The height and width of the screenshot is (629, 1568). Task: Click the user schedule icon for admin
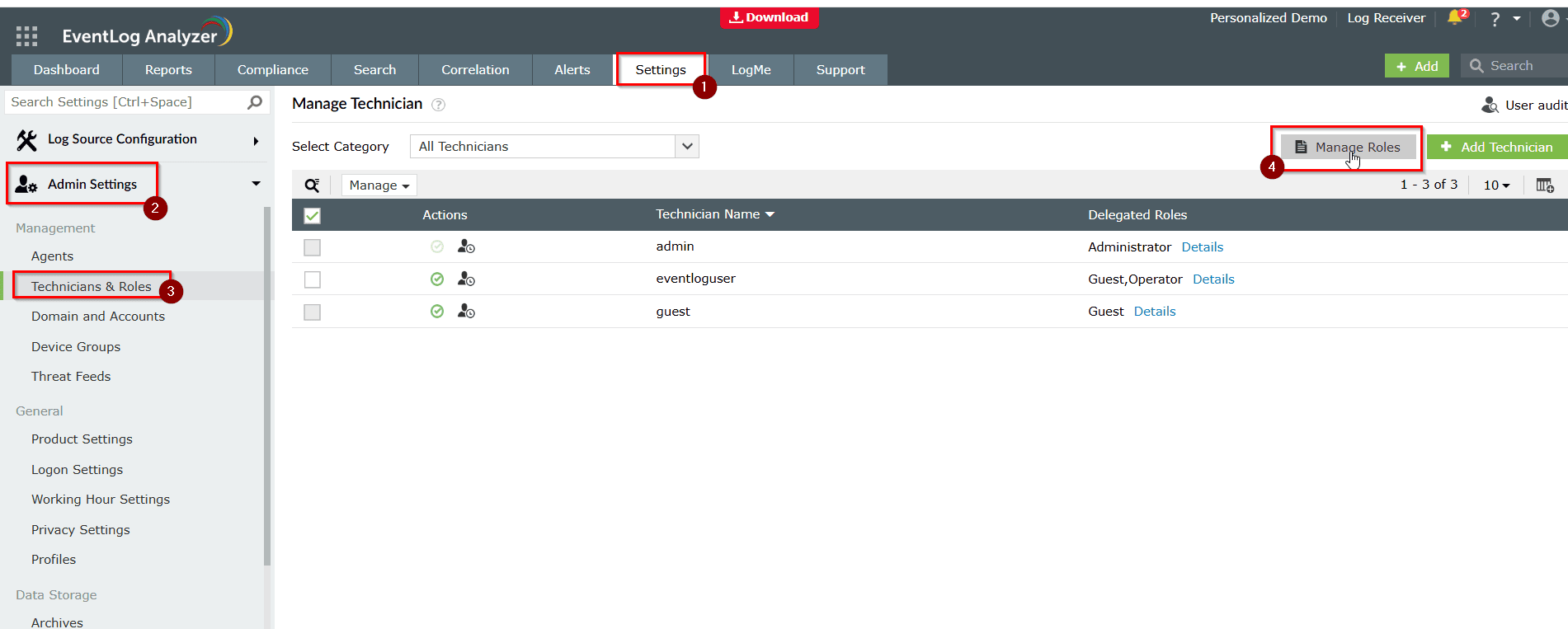point(466,246)
